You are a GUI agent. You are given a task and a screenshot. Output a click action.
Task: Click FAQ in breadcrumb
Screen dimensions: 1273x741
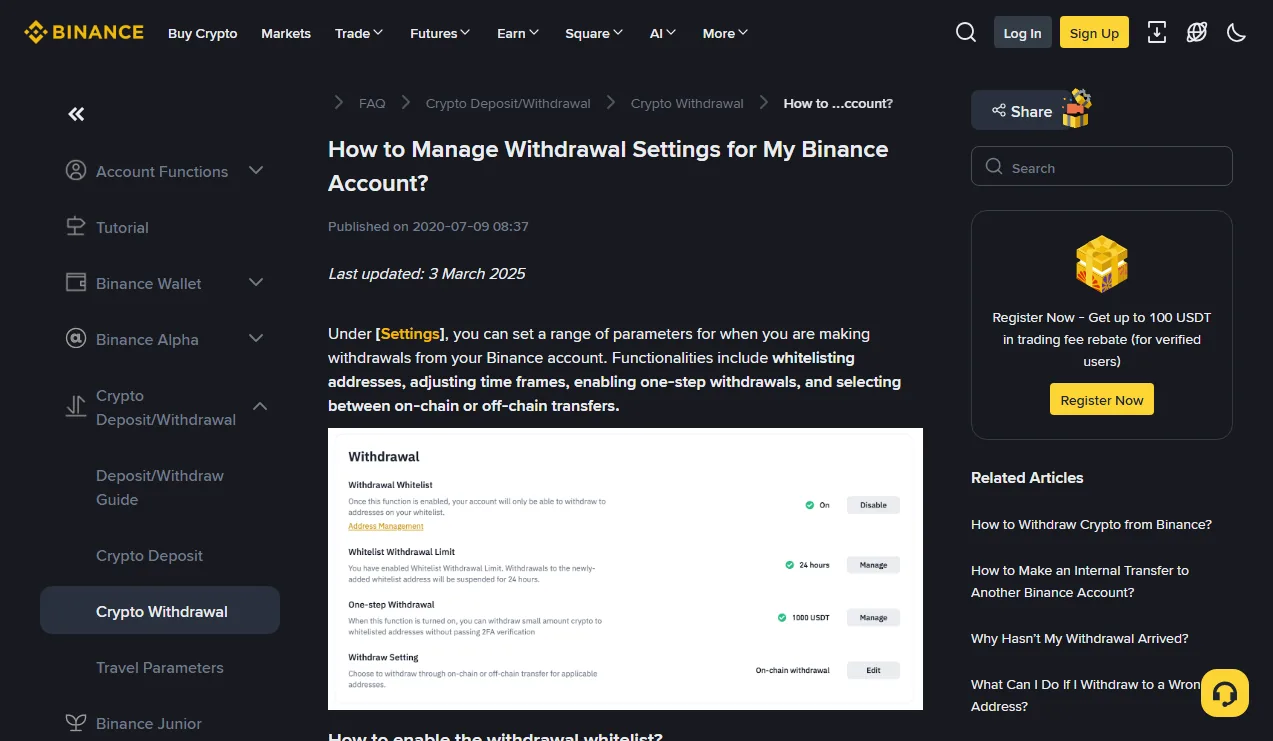pos(372,103)
